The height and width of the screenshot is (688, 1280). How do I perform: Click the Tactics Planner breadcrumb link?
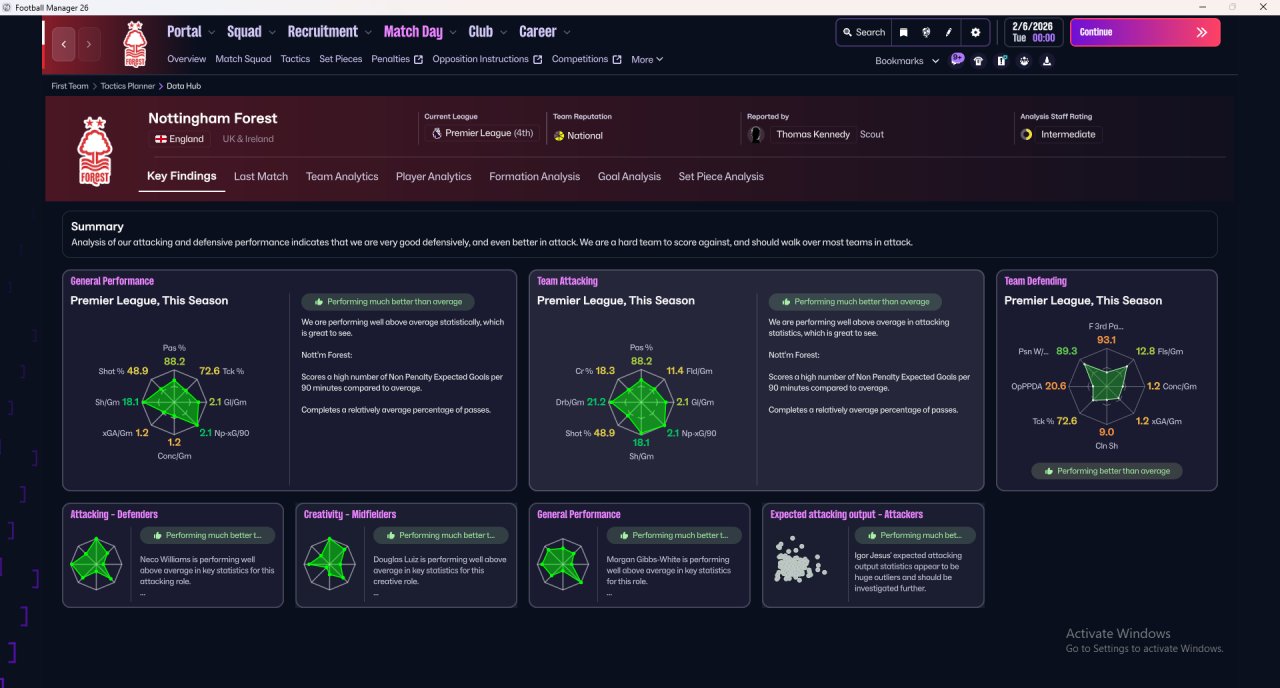(128, 87)
